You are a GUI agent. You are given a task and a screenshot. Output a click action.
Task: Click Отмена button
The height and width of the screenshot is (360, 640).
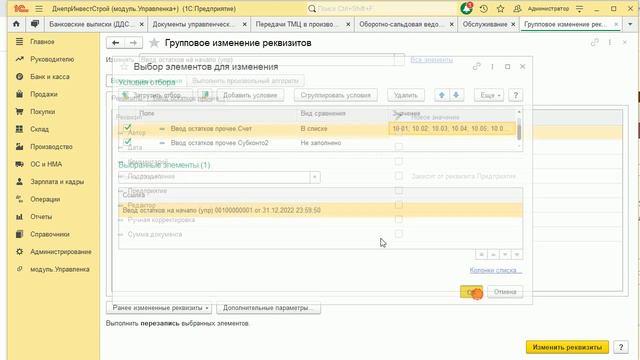coord(505,292)
